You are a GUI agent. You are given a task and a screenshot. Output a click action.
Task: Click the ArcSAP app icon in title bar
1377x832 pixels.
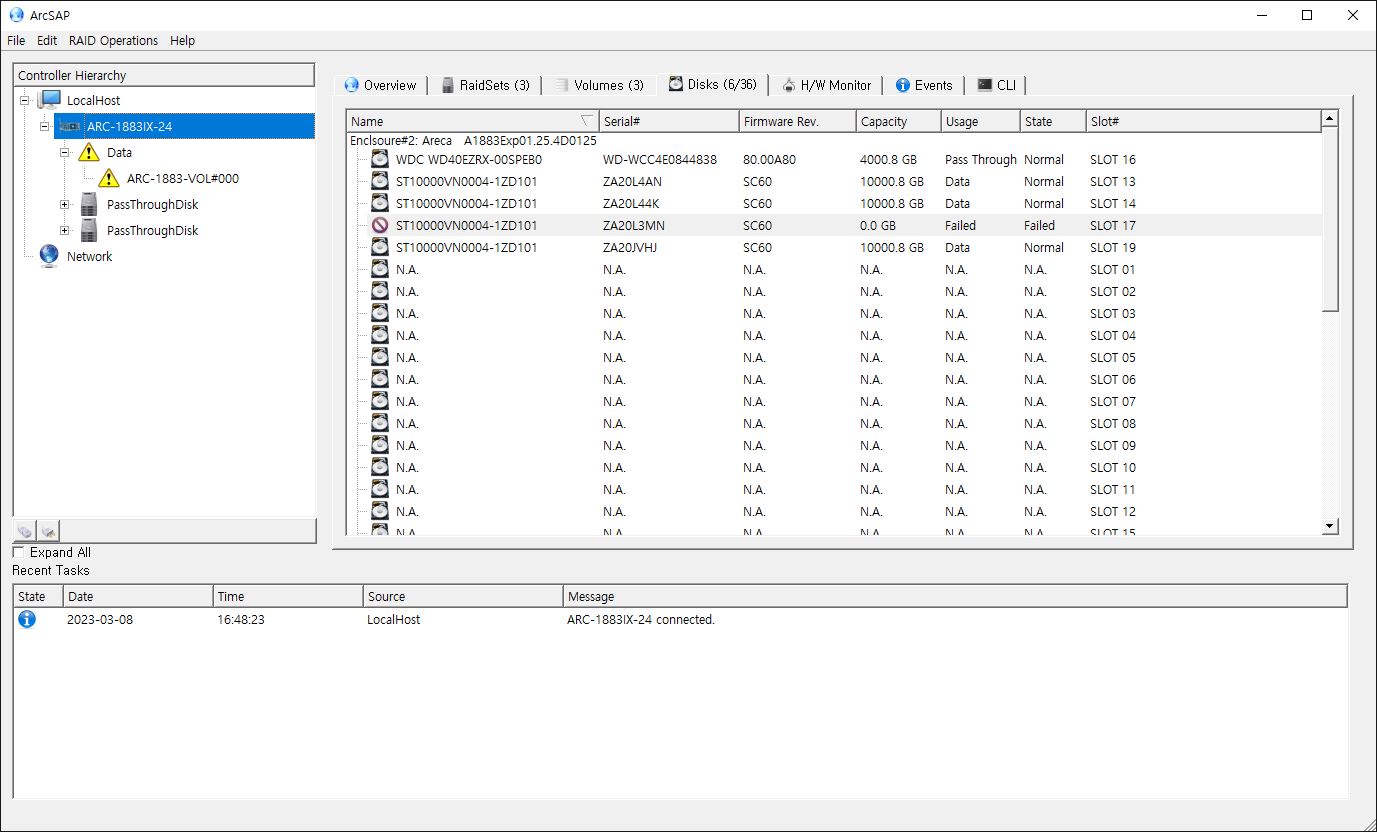point(16,15)
